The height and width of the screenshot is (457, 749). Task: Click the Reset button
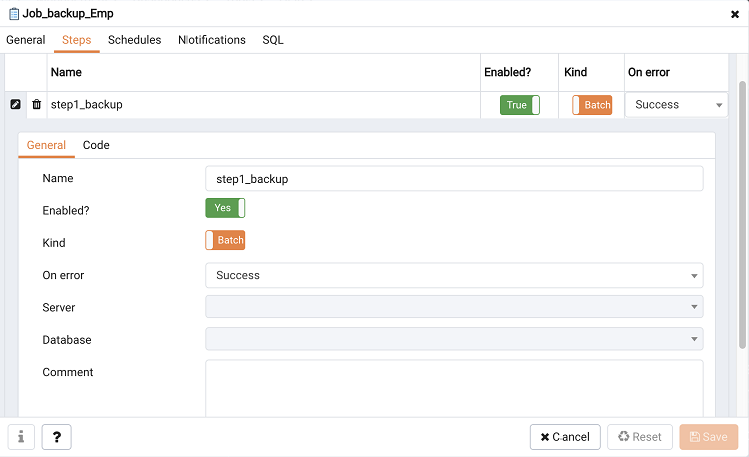tap(640, 437)
